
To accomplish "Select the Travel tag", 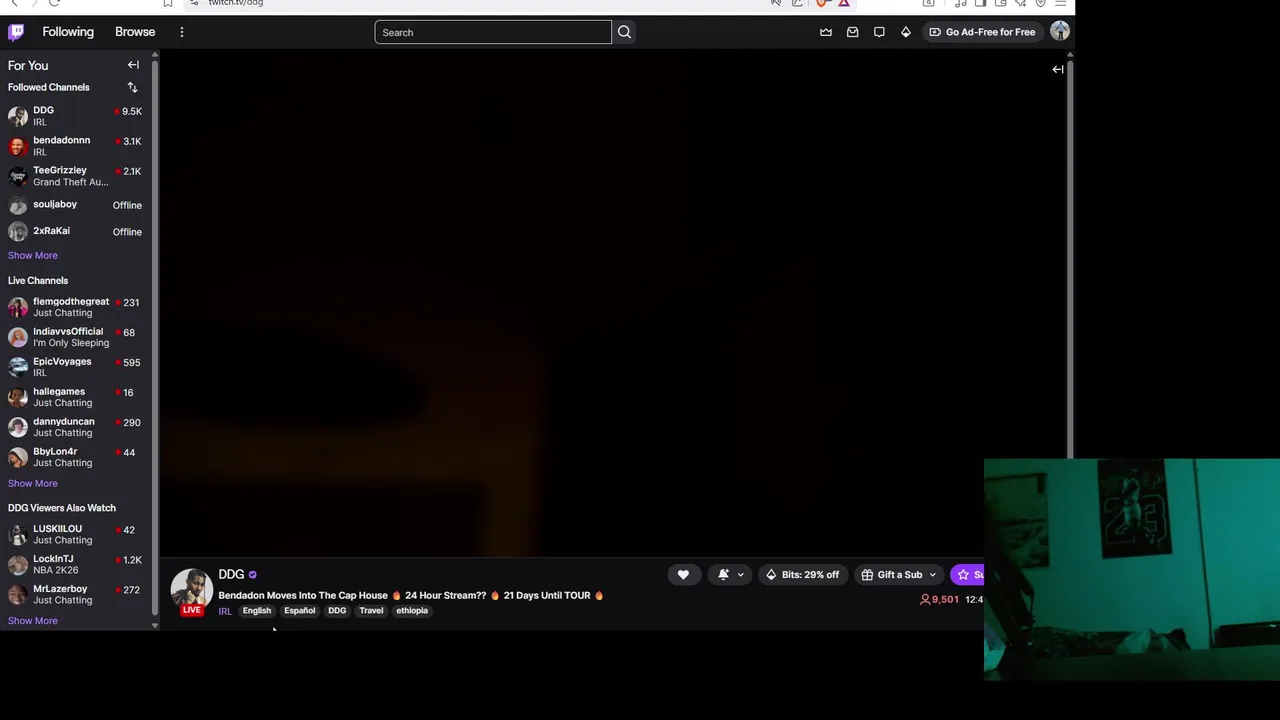I will 371,611.
